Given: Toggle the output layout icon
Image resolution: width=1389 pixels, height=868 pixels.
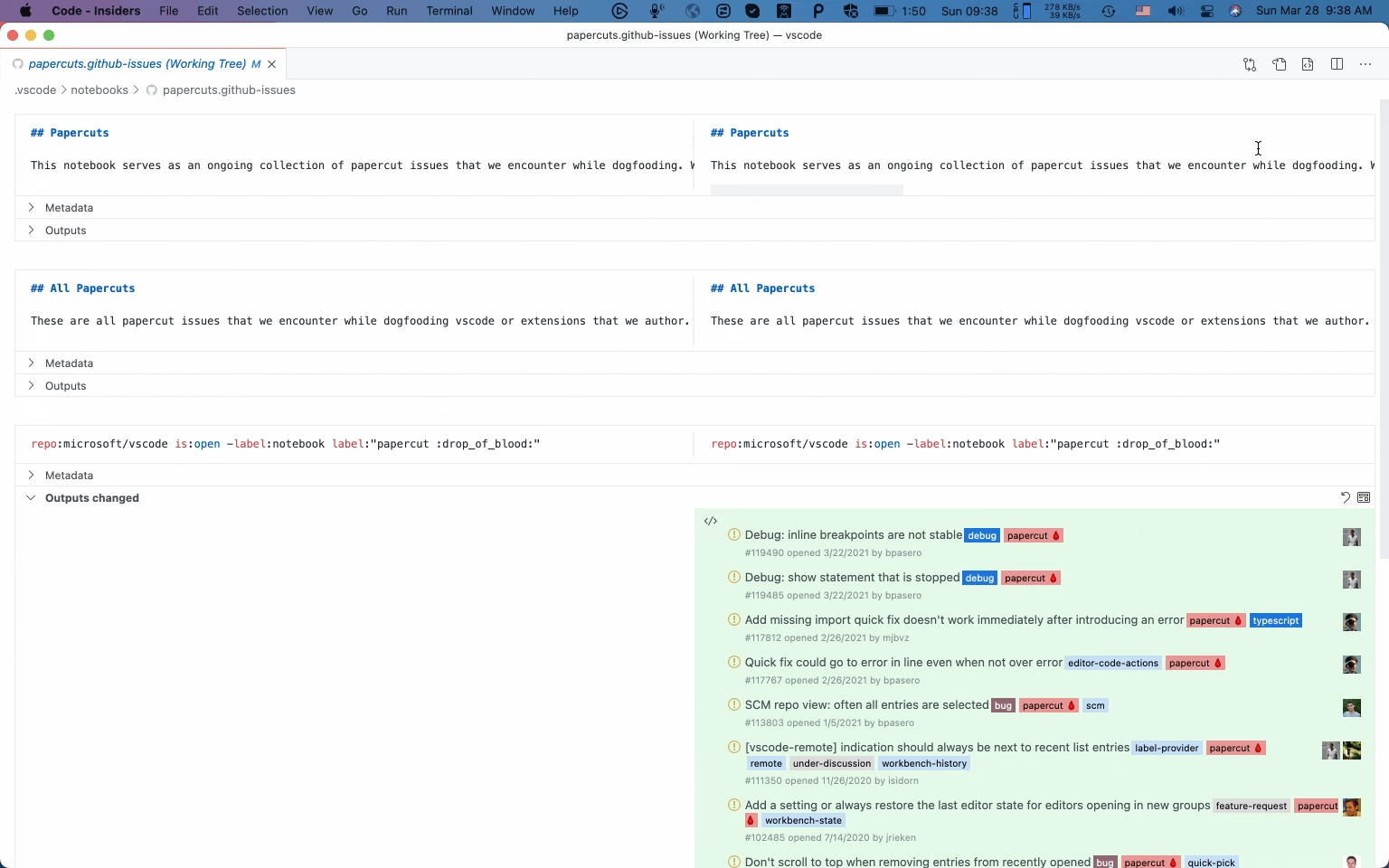Looking at the screenshot, I should [x=1364, y=497].
